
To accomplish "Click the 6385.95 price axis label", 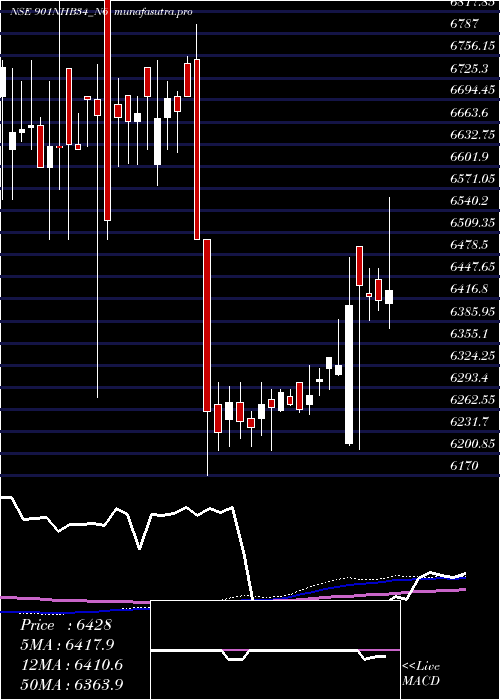I will pos(472,312).
